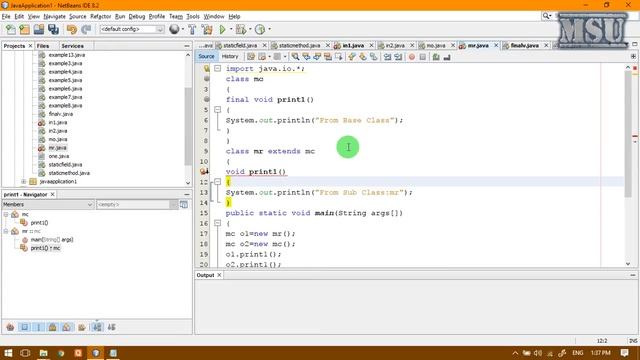Select staticmethod.java in Projects tree
The image size is (640, 360).
tap(69, 173)
